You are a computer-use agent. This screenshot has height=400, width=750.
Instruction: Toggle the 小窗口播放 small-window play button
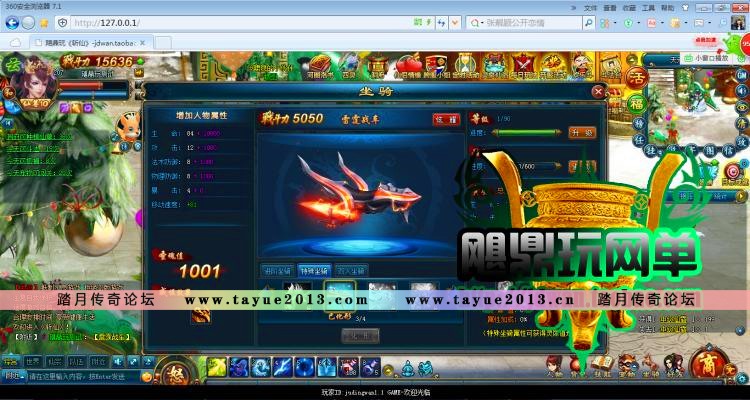click(x=706, y=57)
